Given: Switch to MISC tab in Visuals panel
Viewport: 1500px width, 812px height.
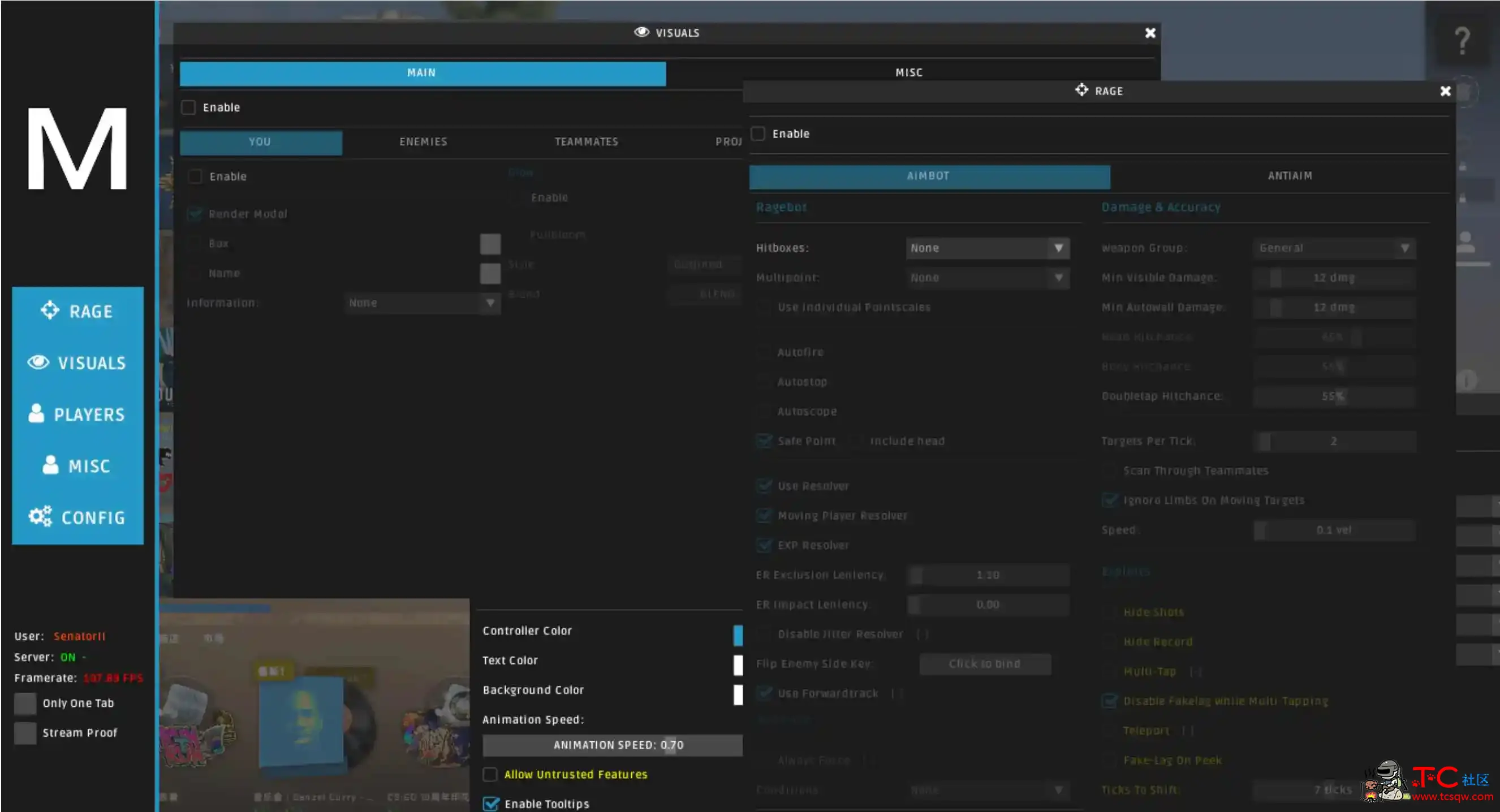Looking at the screenshot, I should 908,72.
